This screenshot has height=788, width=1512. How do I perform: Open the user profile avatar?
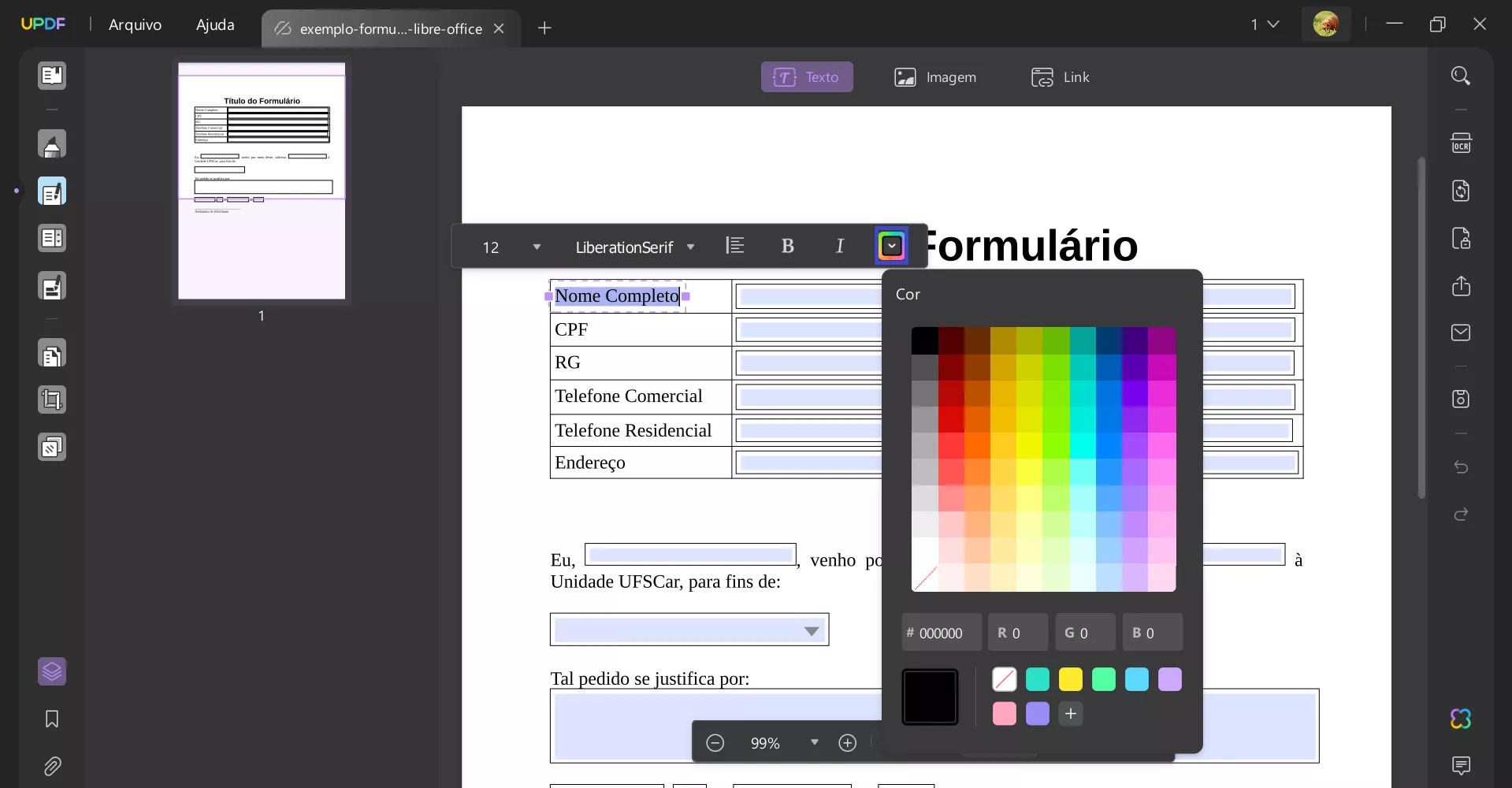1326,24
